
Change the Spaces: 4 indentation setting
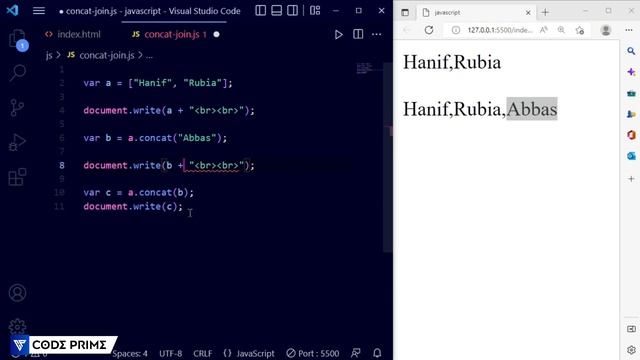130,353
